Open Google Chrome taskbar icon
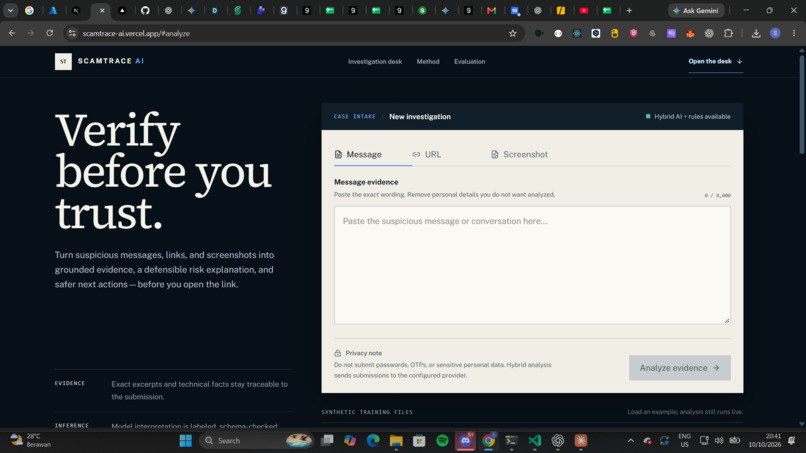 tap(488, 441)
